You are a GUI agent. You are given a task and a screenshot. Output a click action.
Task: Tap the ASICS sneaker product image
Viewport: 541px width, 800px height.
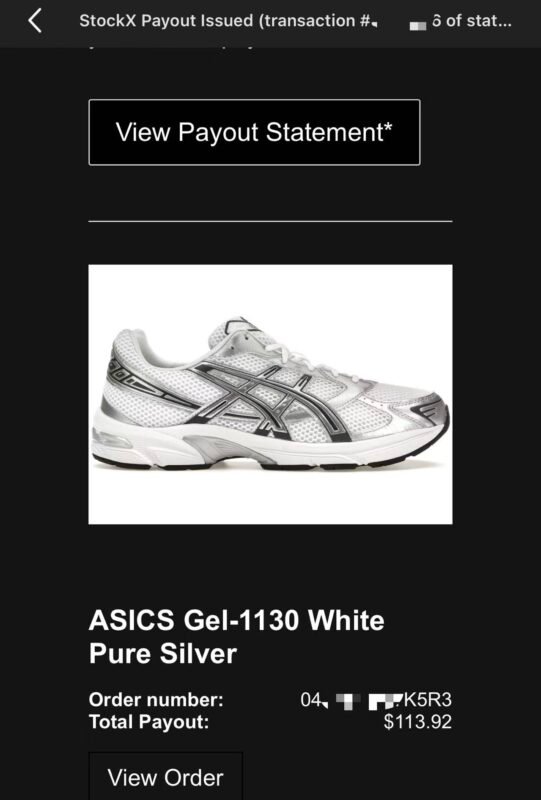pos(270,394)
